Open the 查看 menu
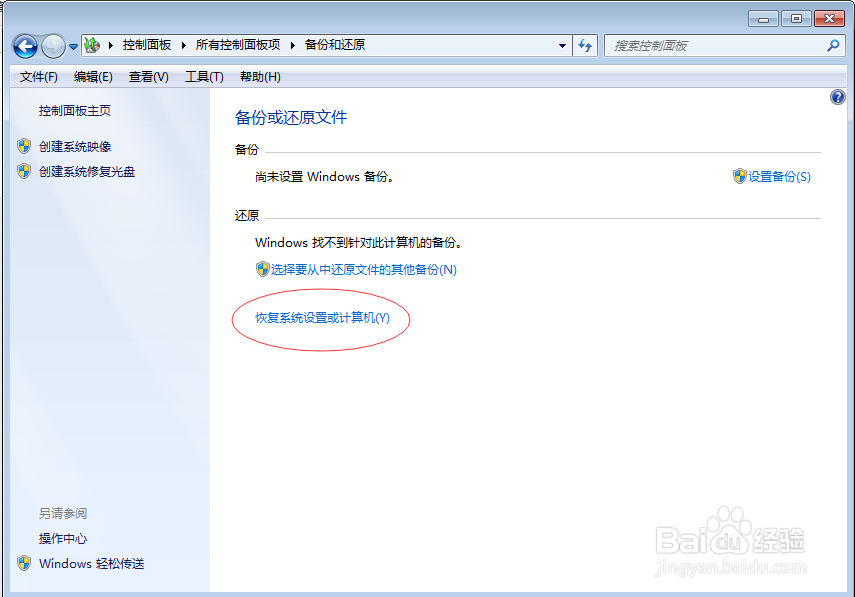The height and width of the screenshot is (597, 855). pyautogui.click(x=147, y=76)
